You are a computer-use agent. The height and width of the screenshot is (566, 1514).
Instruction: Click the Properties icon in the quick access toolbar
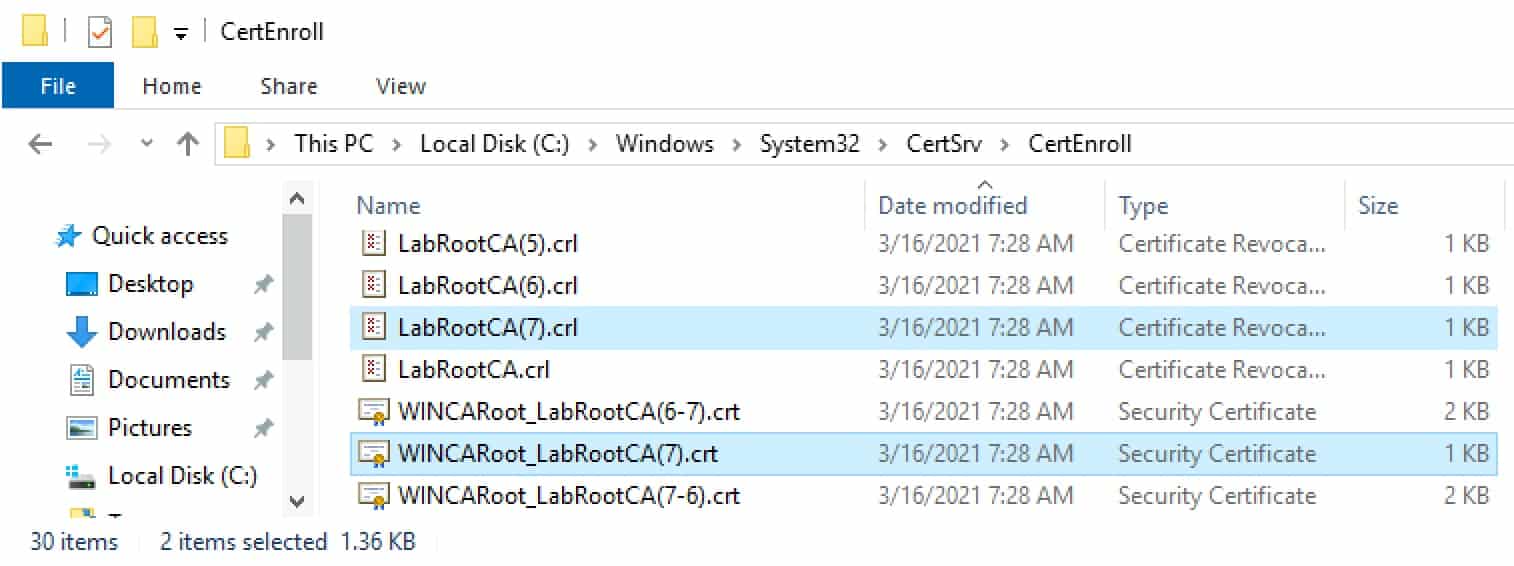(100, 32)
